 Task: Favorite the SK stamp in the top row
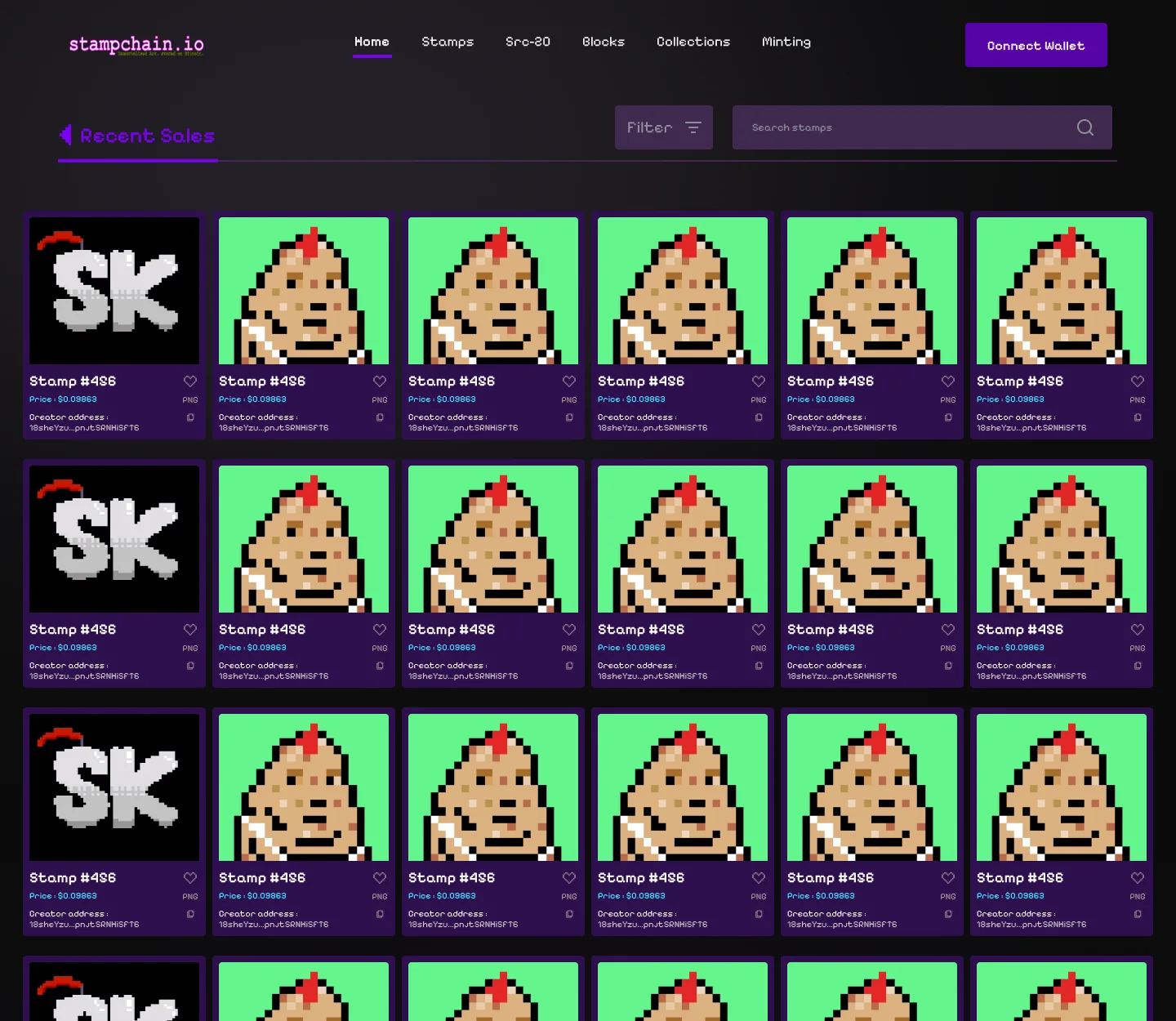click(x=190, y=381)
